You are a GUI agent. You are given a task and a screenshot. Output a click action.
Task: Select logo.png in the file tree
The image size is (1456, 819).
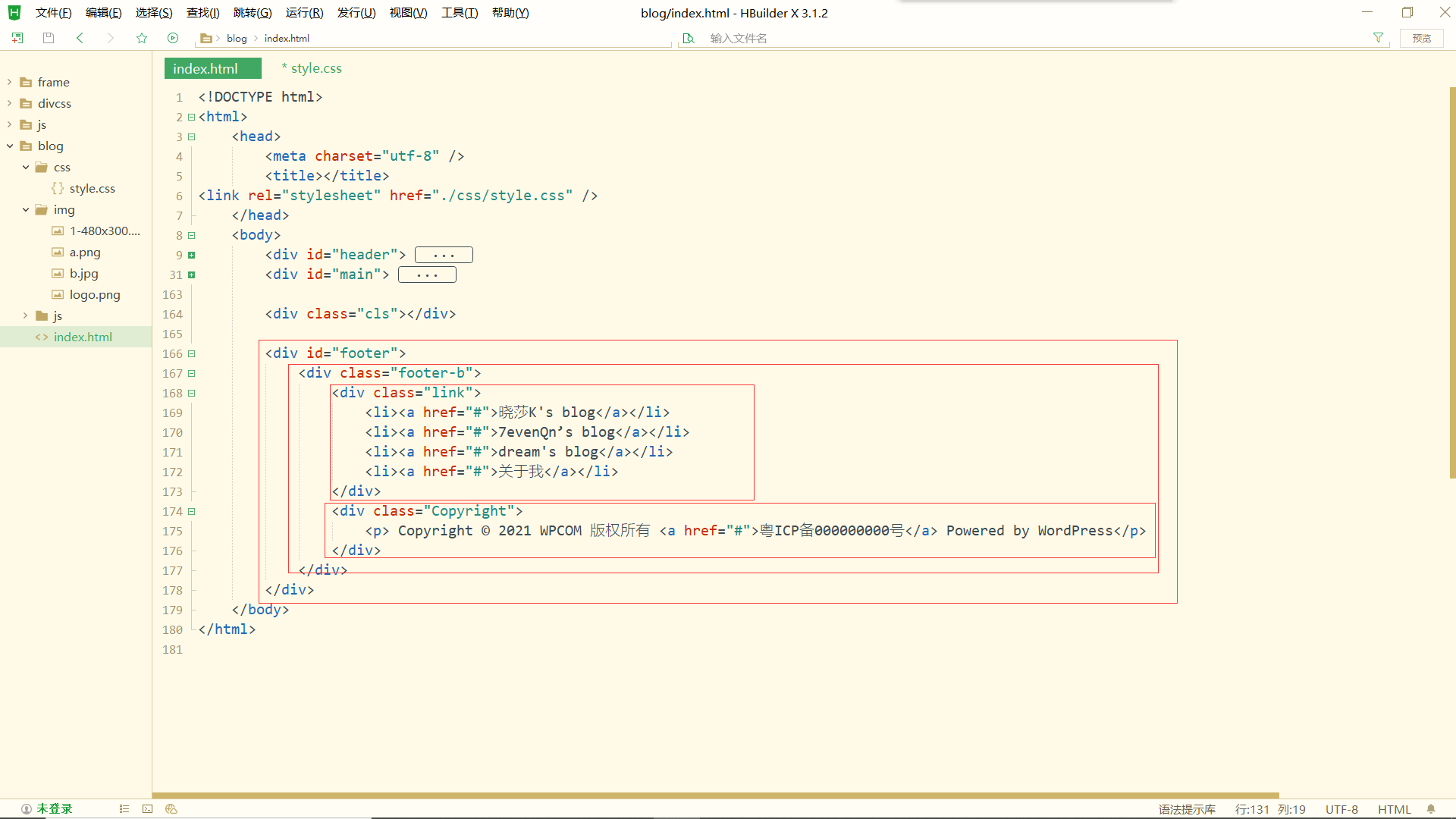(94, 294)
